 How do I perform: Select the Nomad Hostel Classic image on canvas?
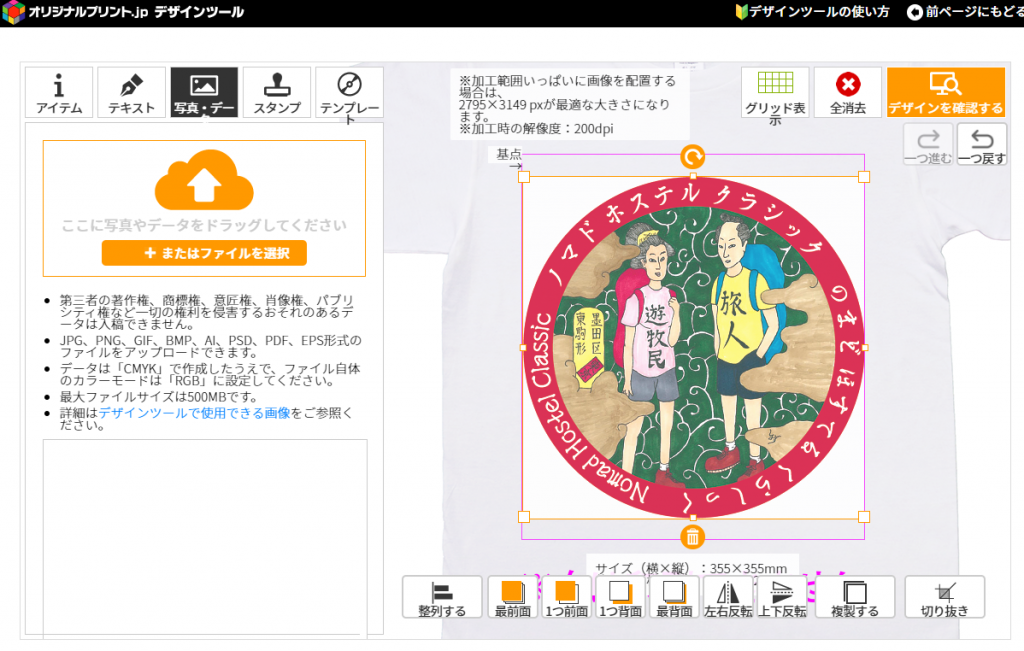pos(694,347)
